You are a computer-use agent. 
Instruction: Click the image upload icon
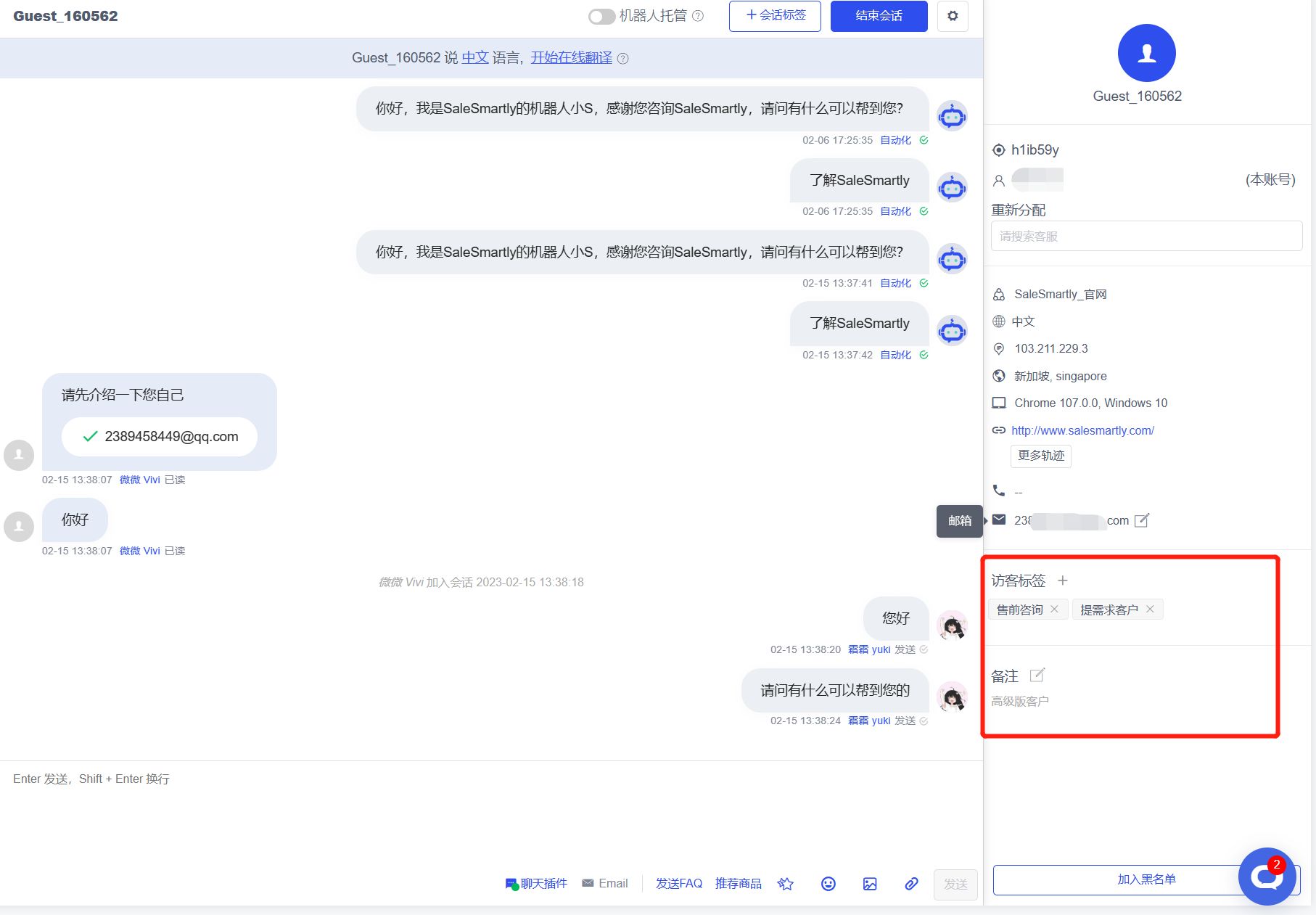point(870,883)
